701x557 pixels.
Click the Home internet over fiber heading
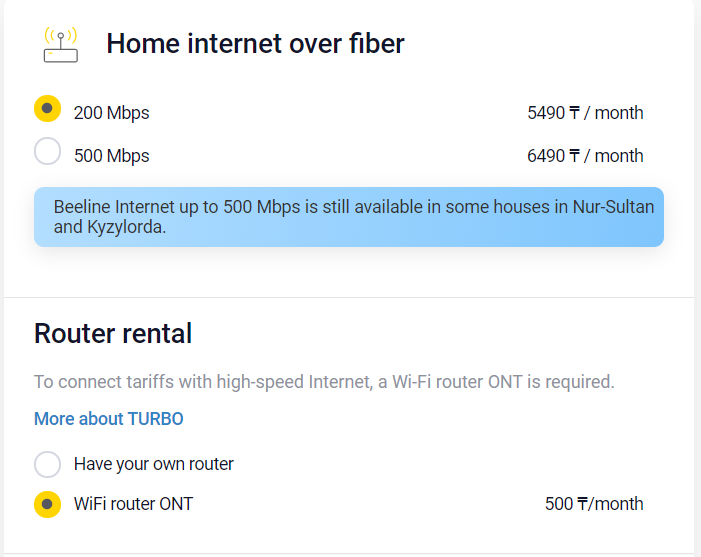[255, 44]
